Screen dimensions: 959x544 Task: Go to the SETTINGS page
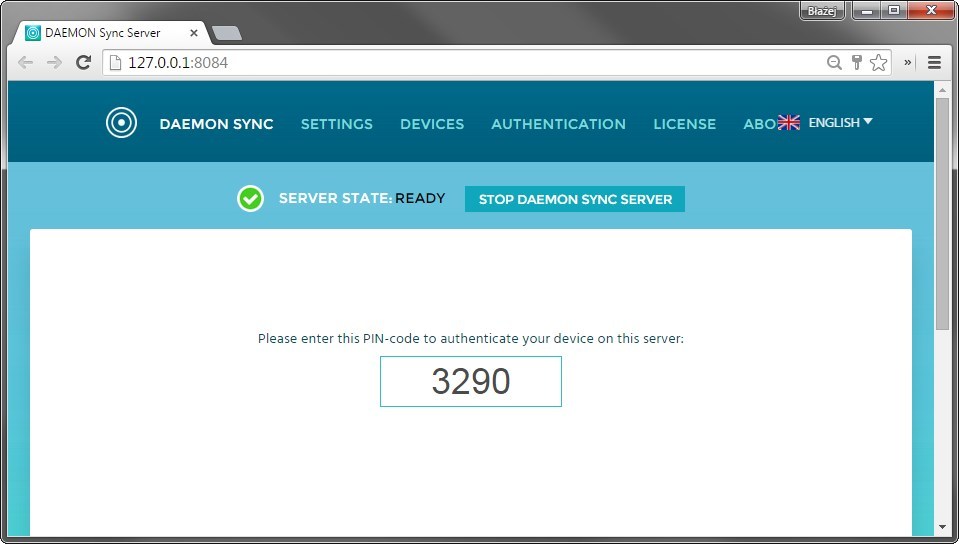point(336,124)
